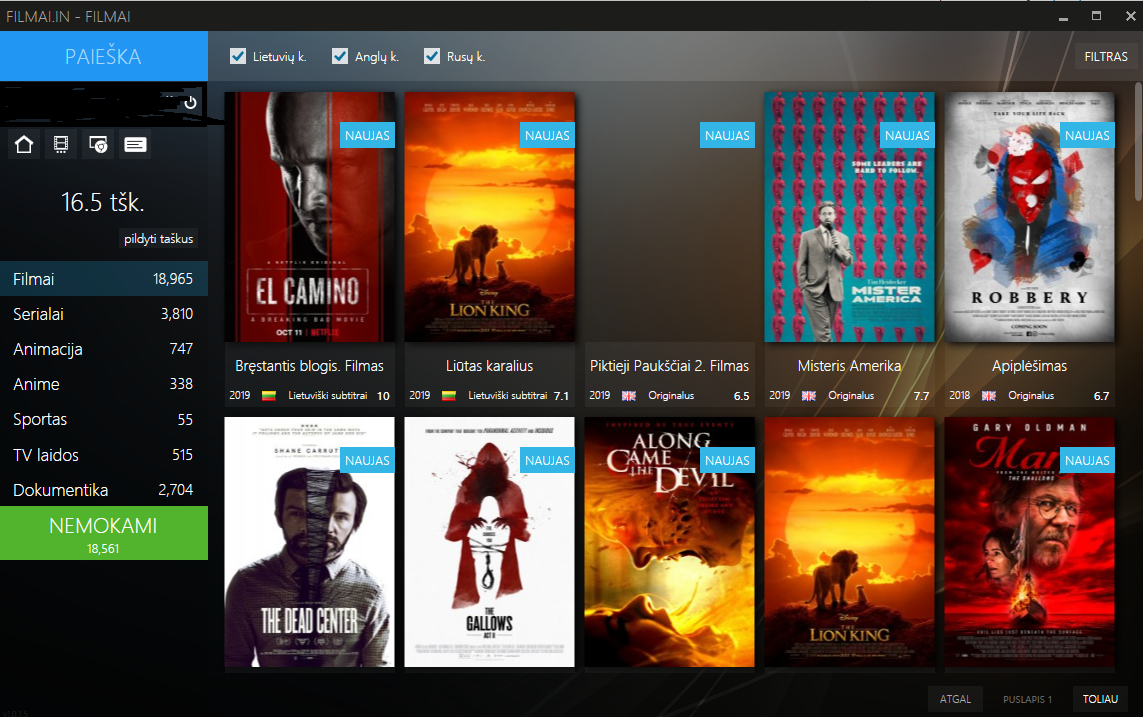
Task: Open the film strip icon
Action: click(x=61, y=144)
